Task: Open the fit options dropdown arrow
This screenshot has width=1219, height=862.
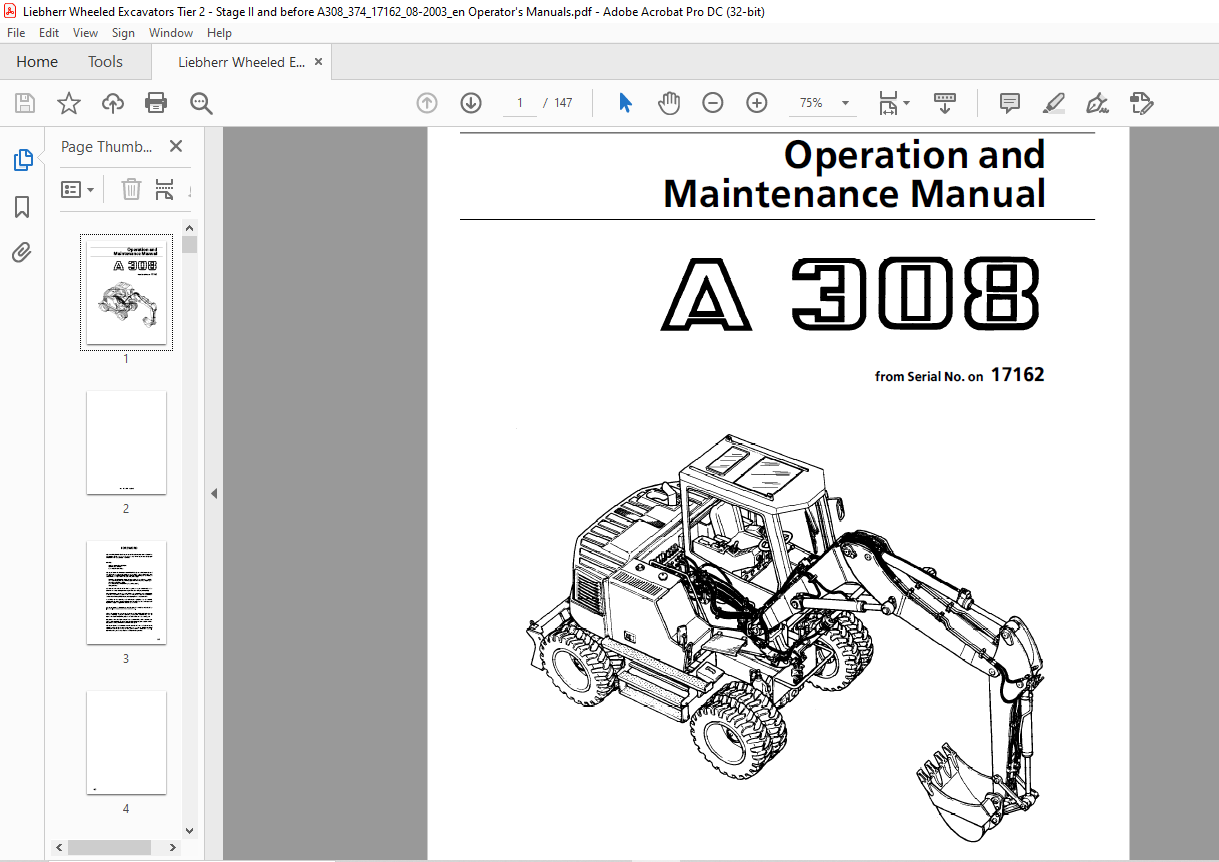Action: pyautogui.click(x=907, y=103)
